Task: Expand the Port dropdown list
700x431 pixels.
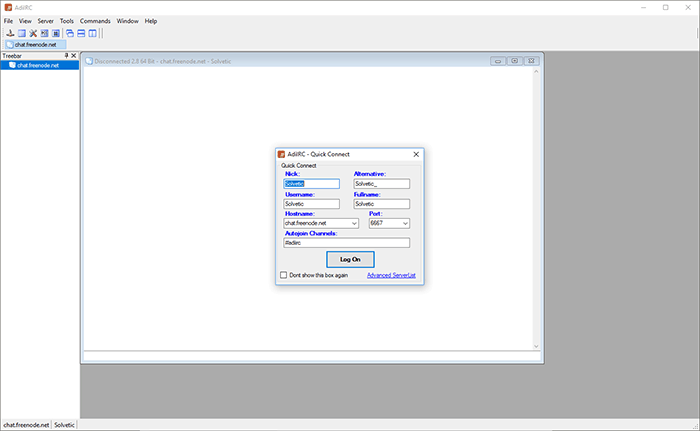Action: point(405,223)
